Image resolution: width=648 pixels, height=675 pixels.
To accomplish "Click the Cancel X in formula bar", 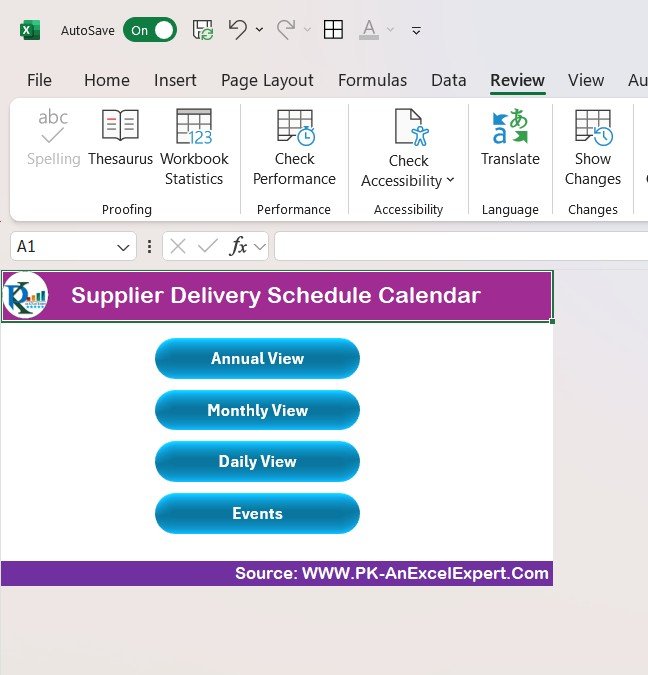I will (x=177, y=247).
